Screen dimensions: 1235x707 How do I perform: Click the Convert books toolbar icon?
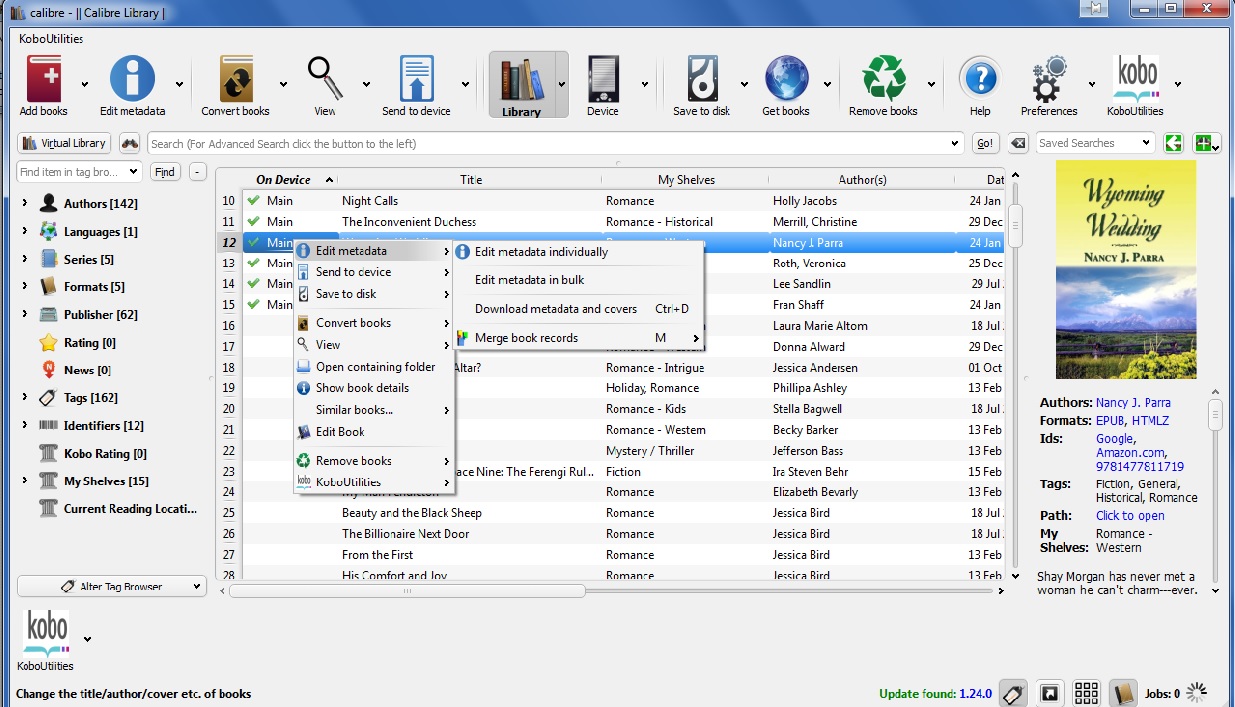coord(236,80)
